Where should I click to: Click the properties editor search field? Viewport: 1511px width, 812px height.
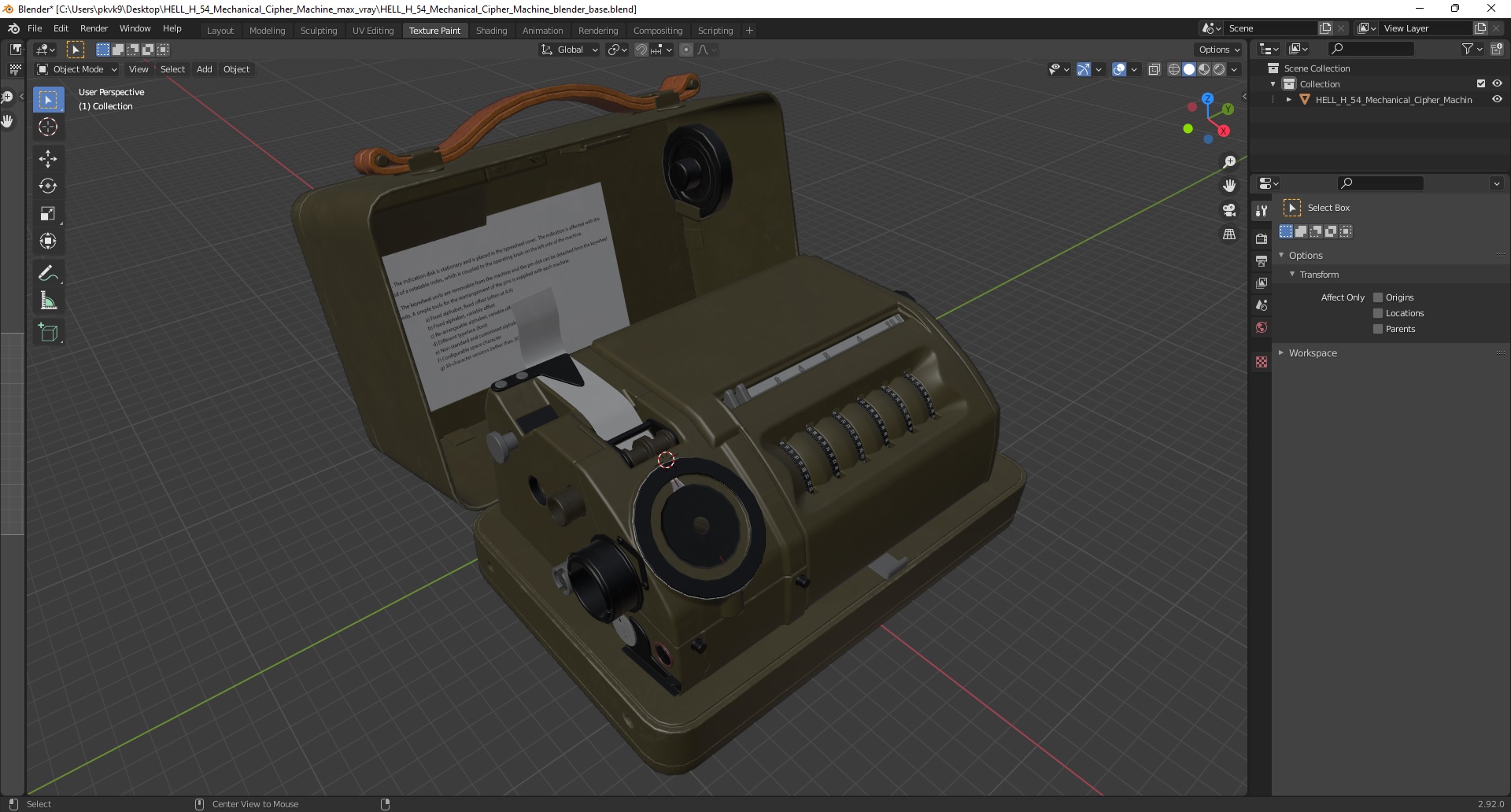[1381, 183]
